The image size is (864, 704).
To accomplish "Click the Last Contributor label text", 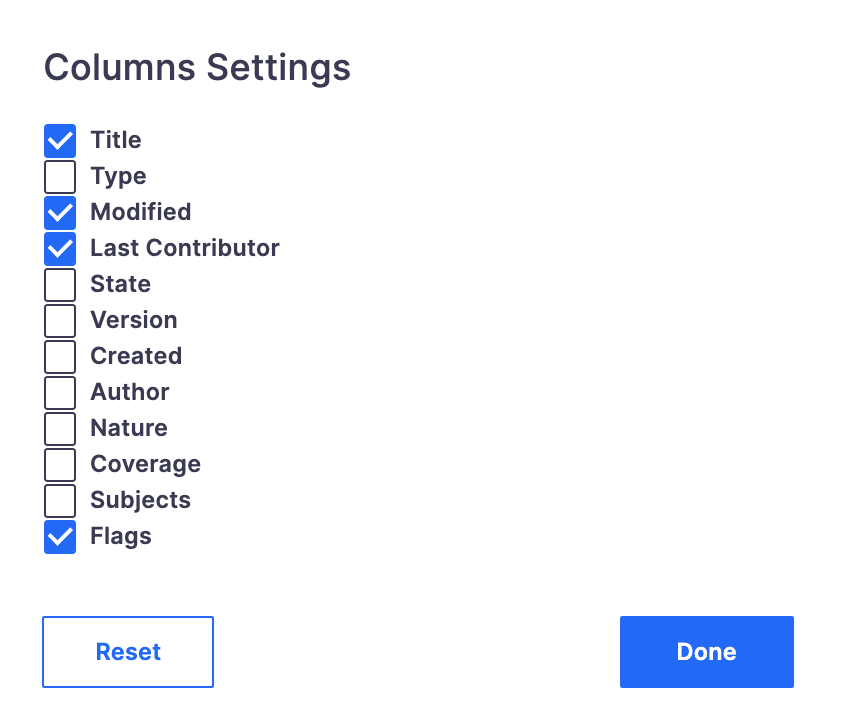I will [185, 248].
